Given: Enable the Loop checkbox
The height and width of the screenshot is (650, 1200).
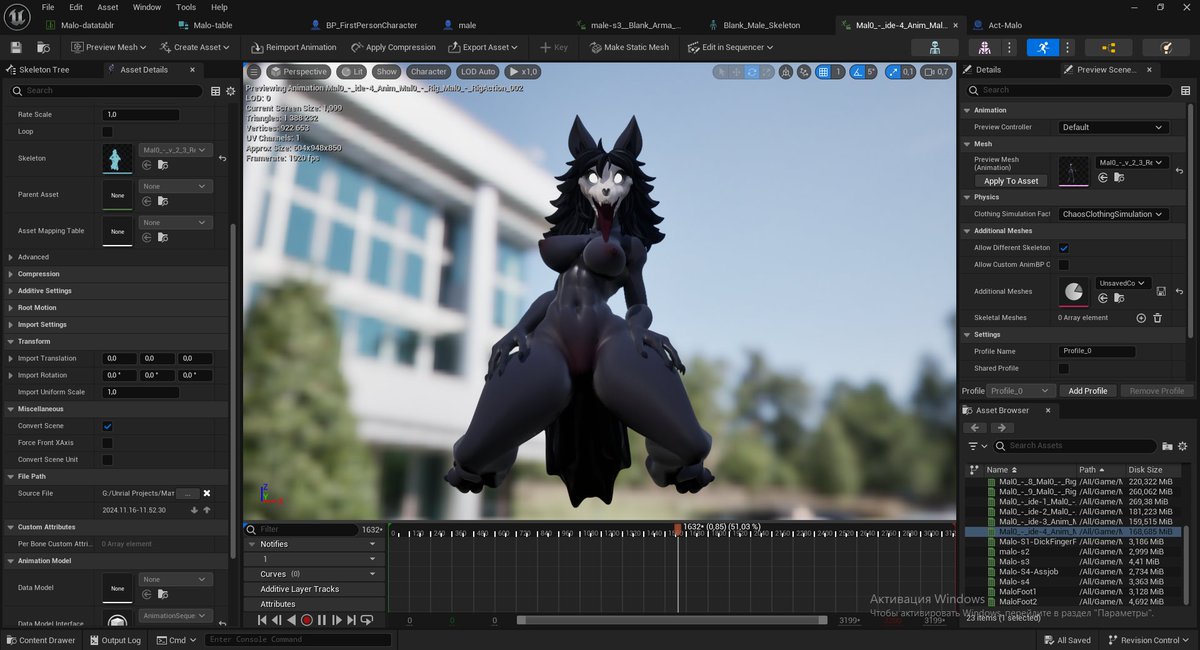Looking at the screenshot, I should 108,131.
